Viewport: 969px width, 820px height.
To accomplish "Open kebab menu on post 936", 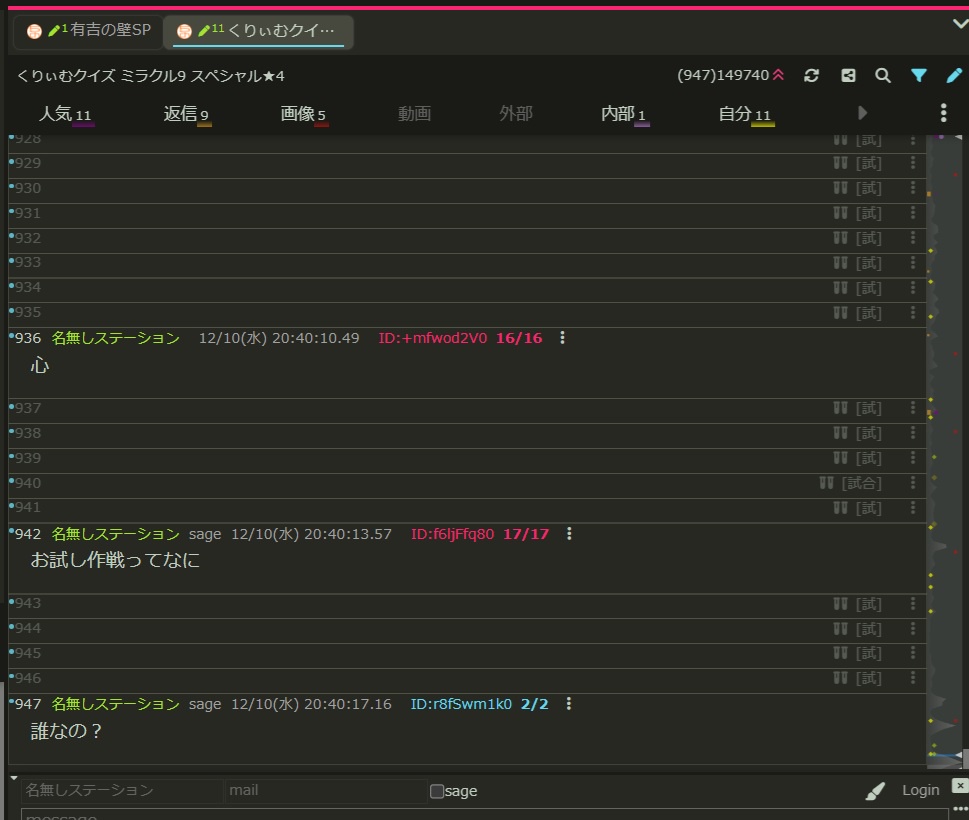I will coord(562,338).
